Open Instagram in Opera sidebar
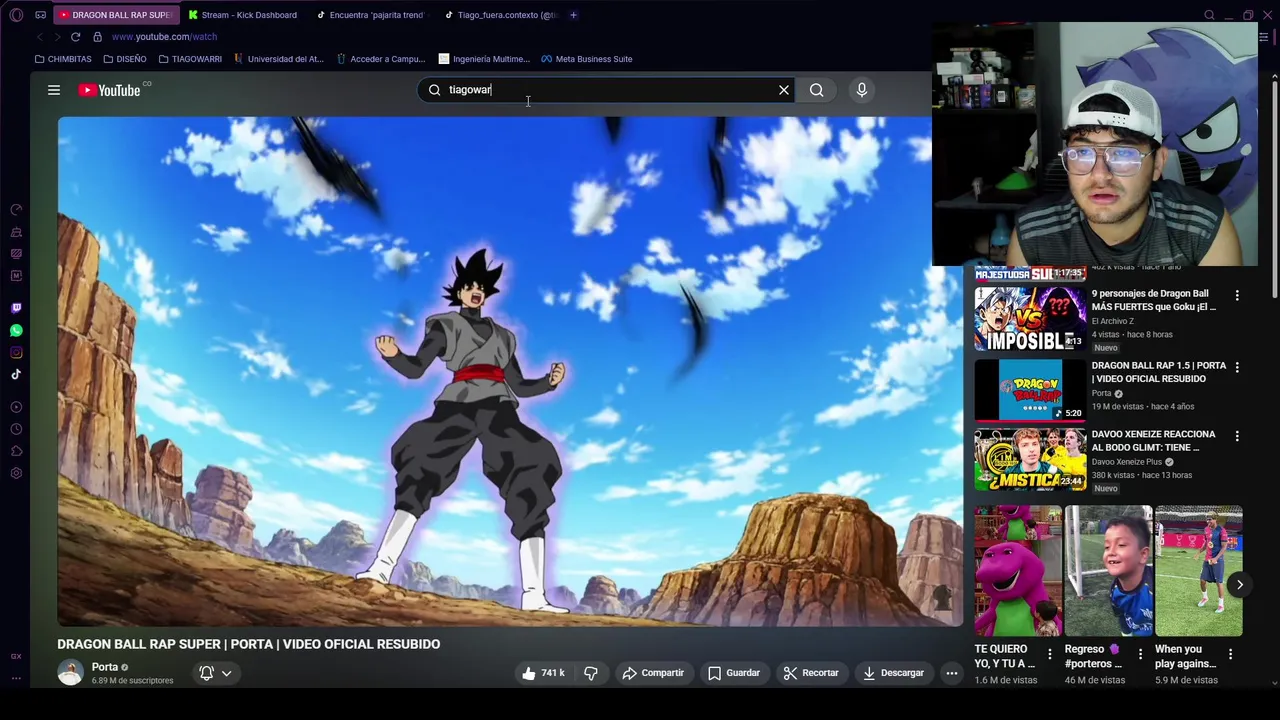This screenshot has width=1280, height=720. point(16,352)
